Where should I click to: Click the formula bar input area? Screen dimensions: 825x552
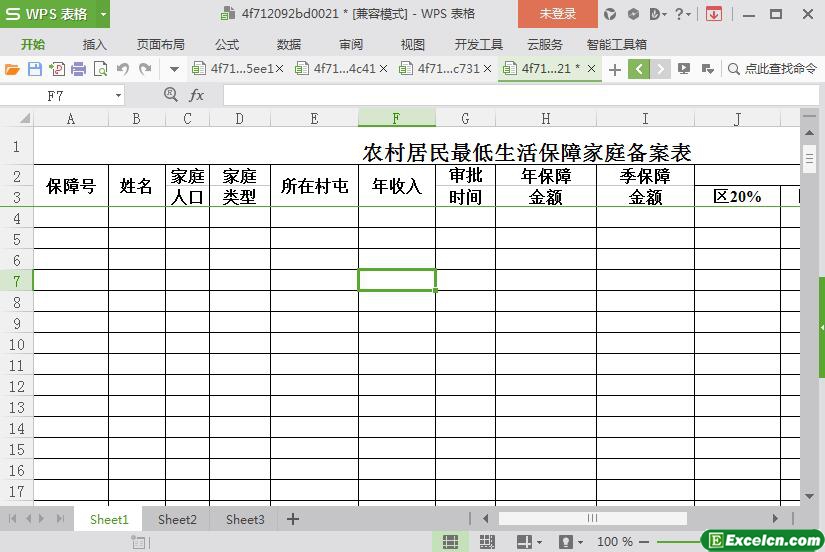click(521, 96)
